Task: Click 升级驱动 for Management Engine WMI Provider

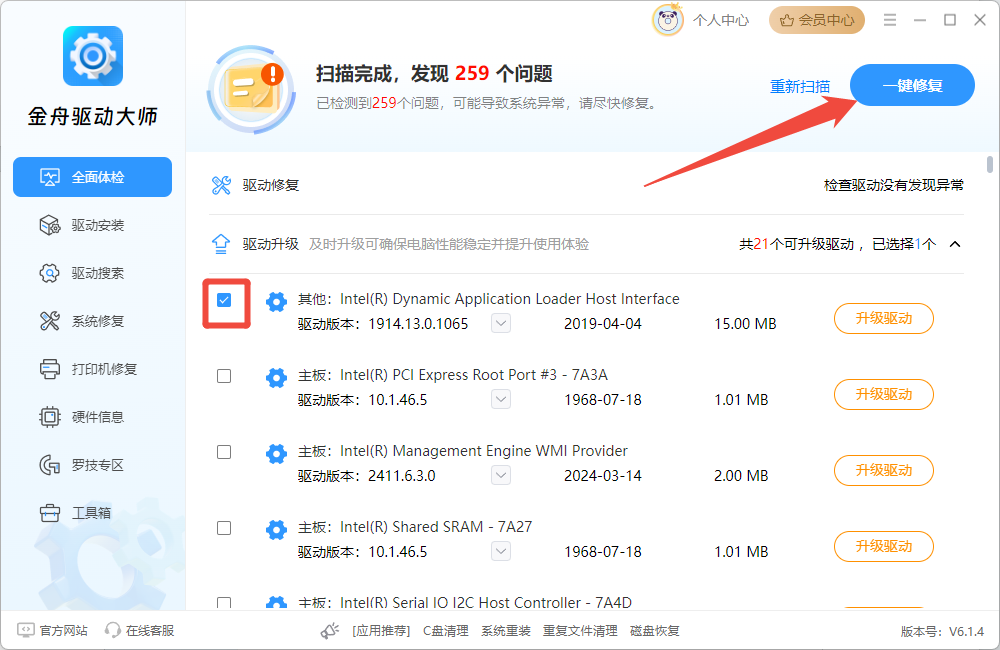Action: pyautogui.click(x=884, y=470)
